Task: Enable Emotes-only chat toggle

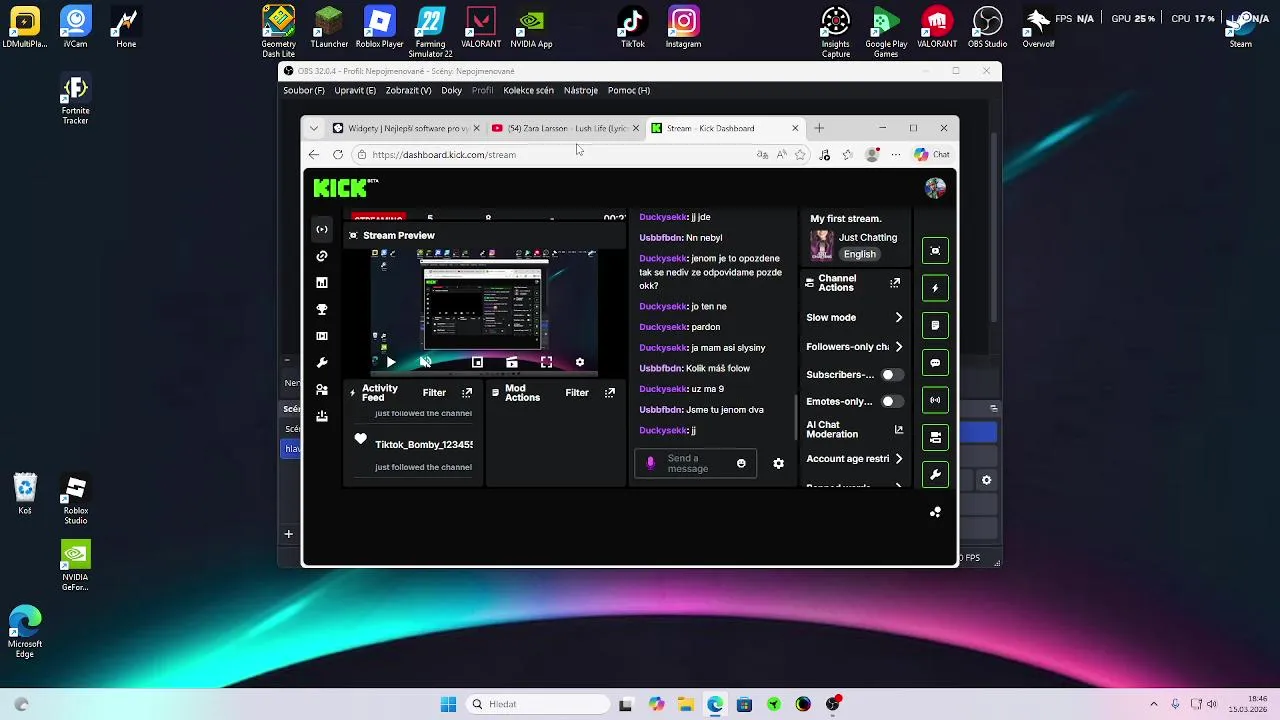Action: coord(891,402)
